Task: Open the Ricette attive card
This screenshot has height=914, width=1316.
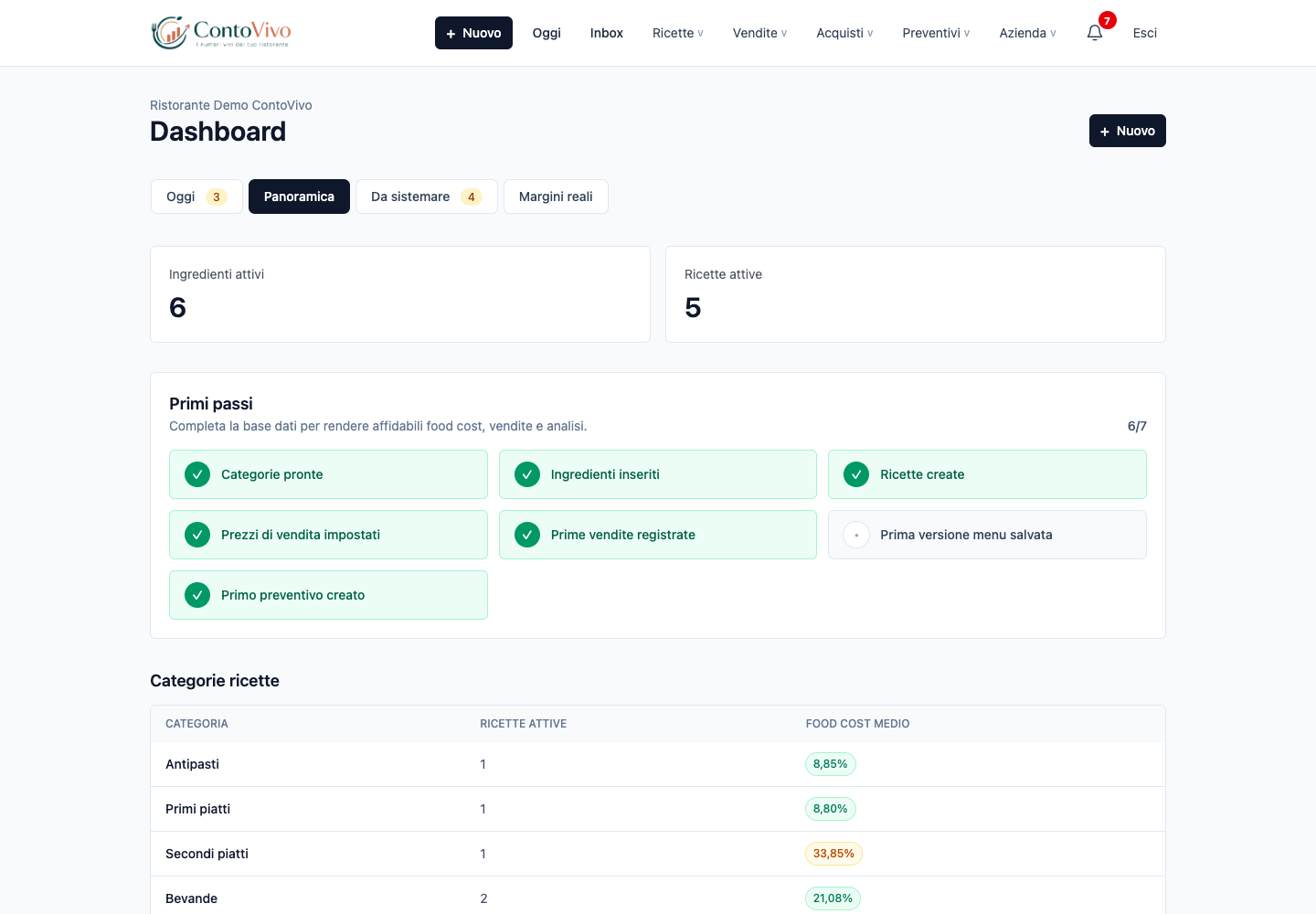Action: (x=916, y=294)
